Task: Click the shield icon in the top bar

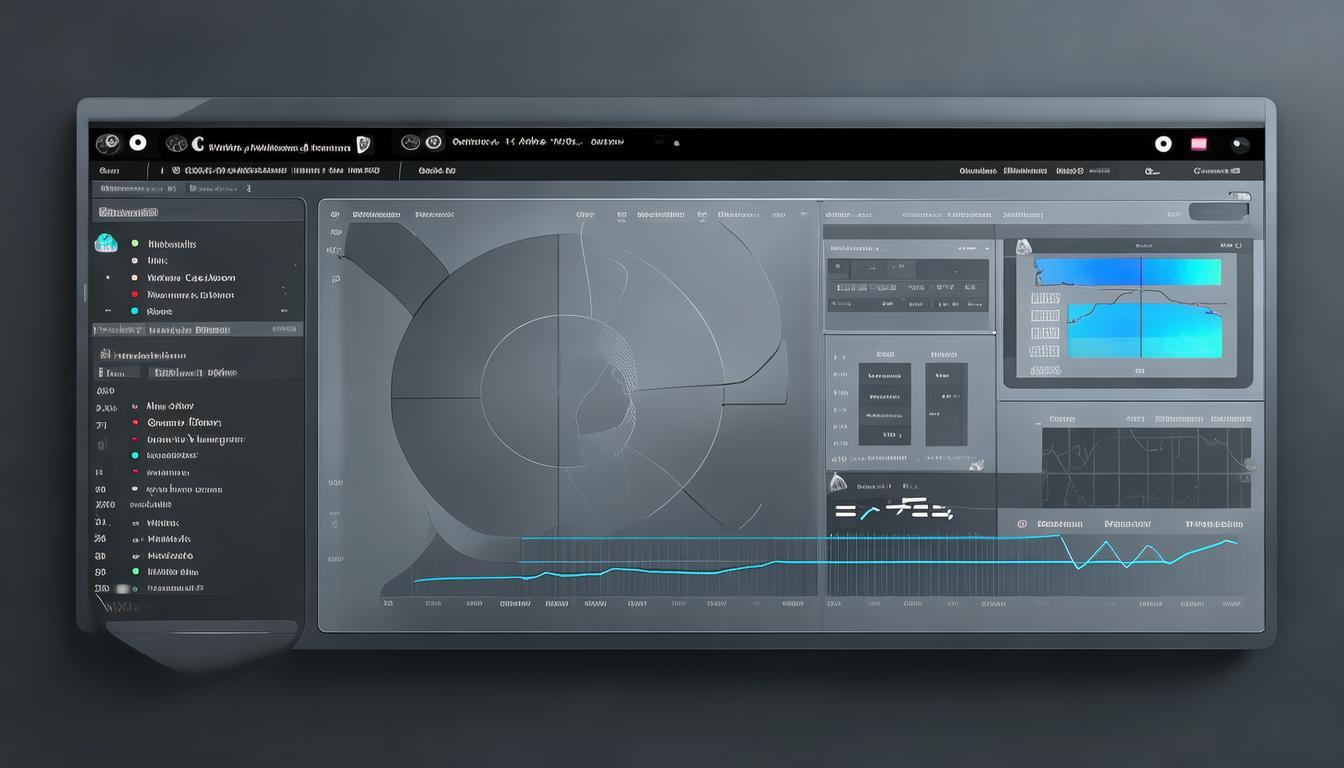Action: (x=363, y=144)
